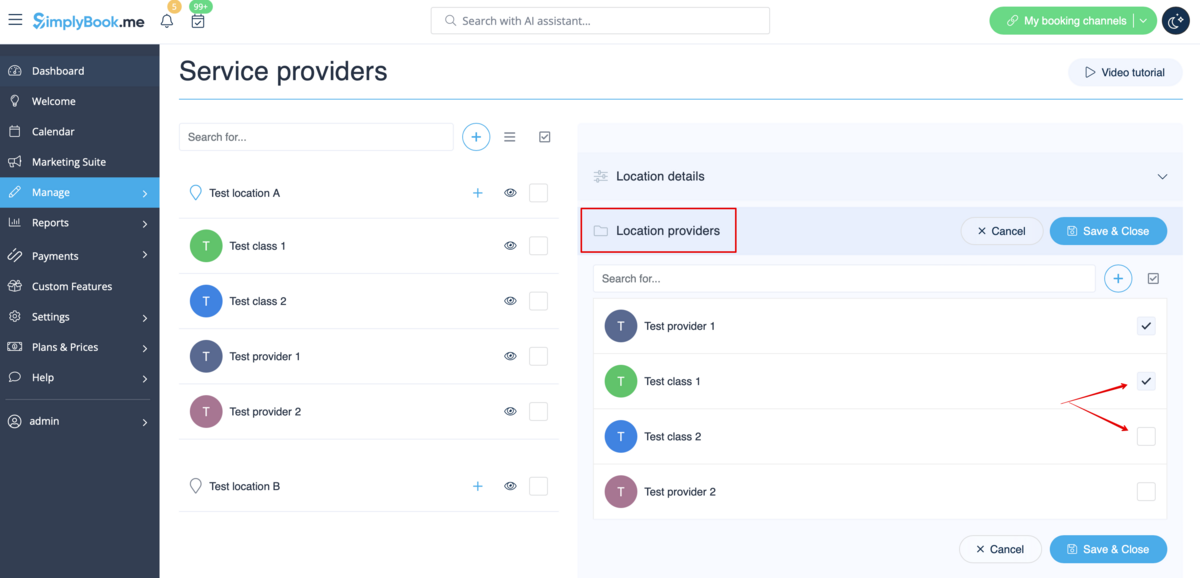Open the calendar tasks icon with 99+ badge

click(198, 21)
